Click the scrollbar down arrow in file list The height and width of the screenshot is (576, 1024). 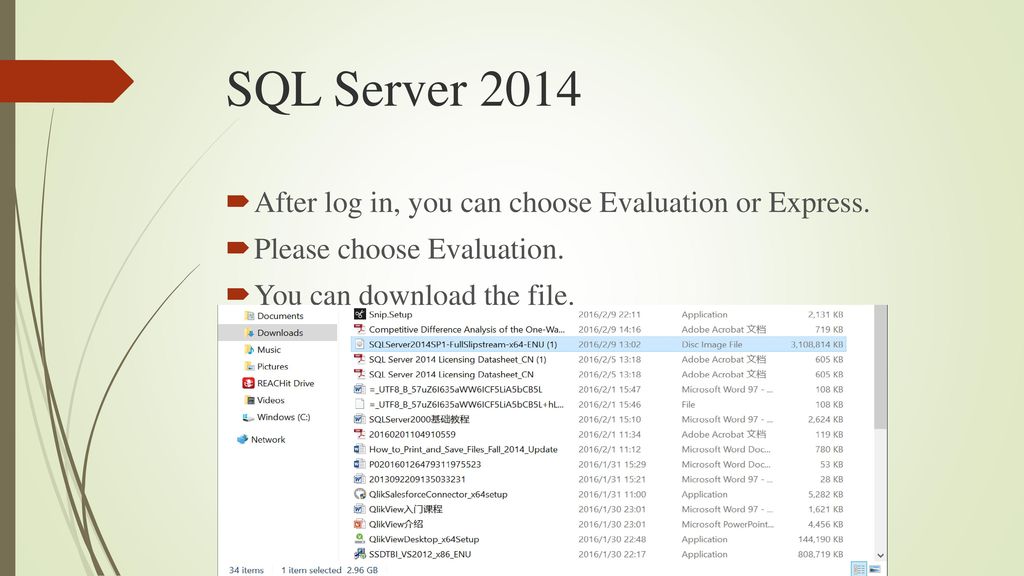pos(880,555)
